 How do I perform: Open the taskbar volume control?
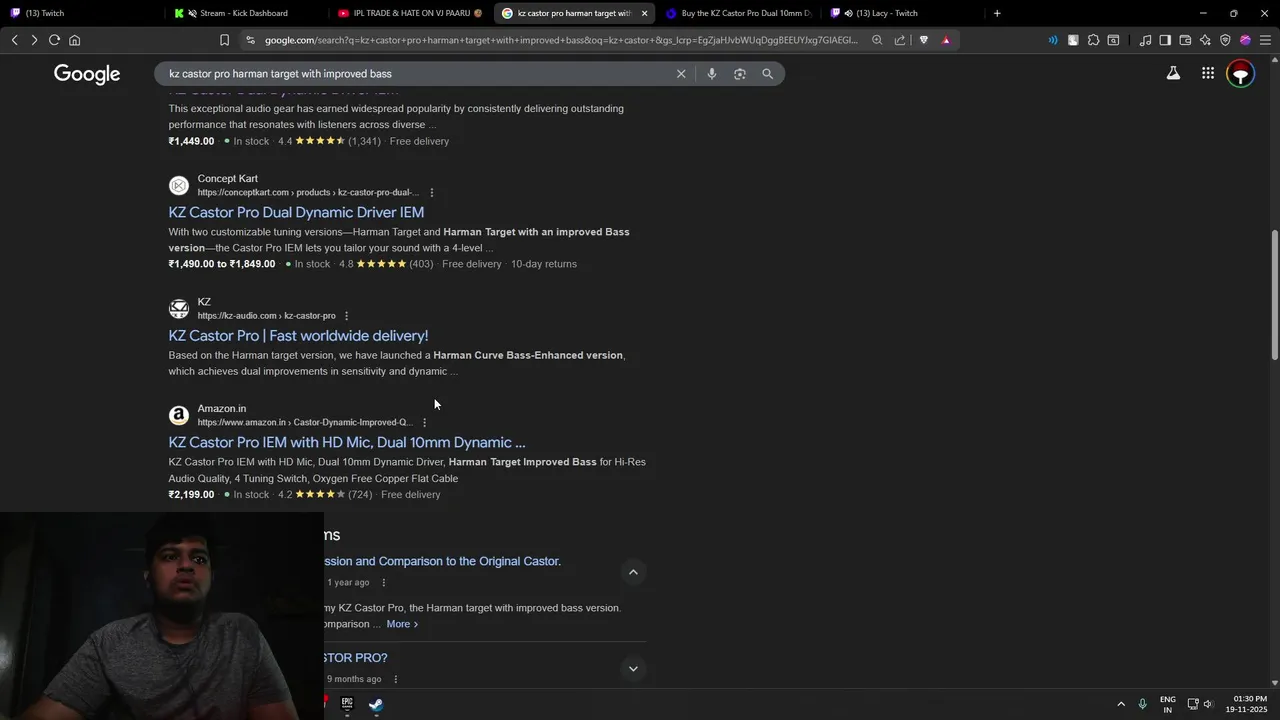tap(1208, 704)
